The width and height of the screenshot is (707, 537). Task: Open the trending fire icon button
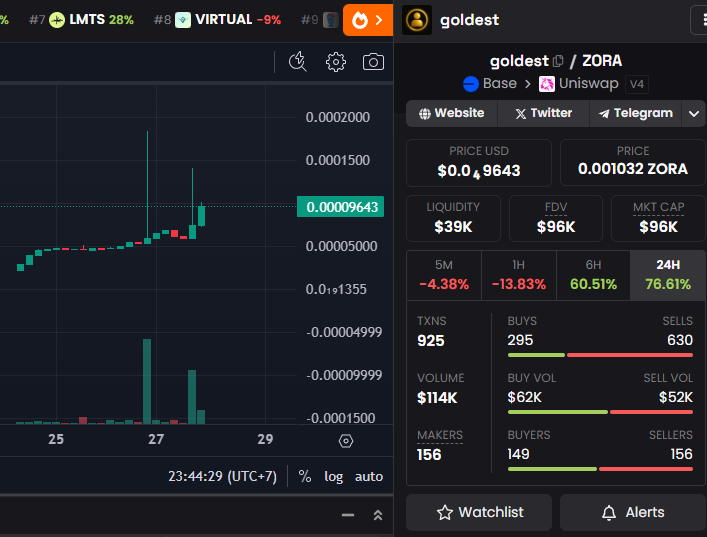pyautogui.click(x=368, y=20)
